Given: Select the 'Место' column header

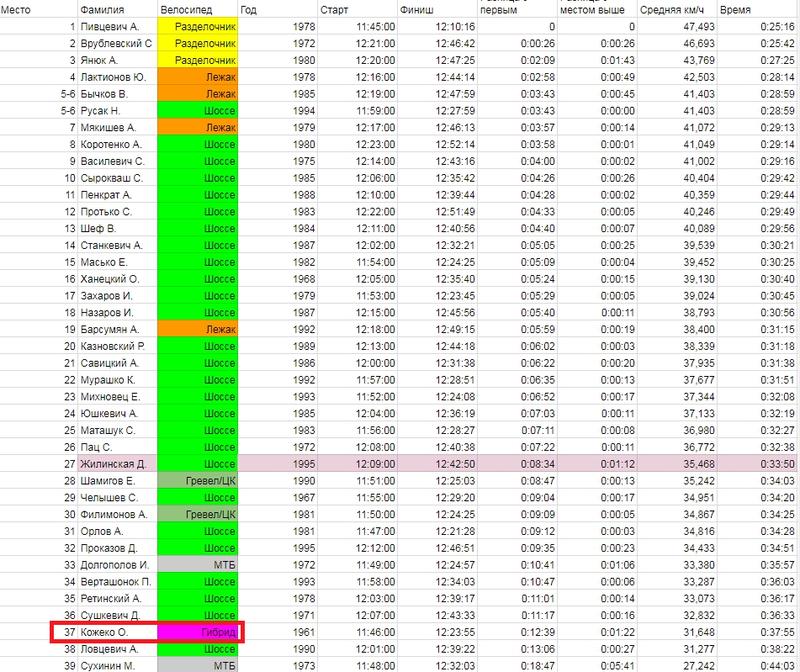Looking at the screenshot, I should click(39, 9).
